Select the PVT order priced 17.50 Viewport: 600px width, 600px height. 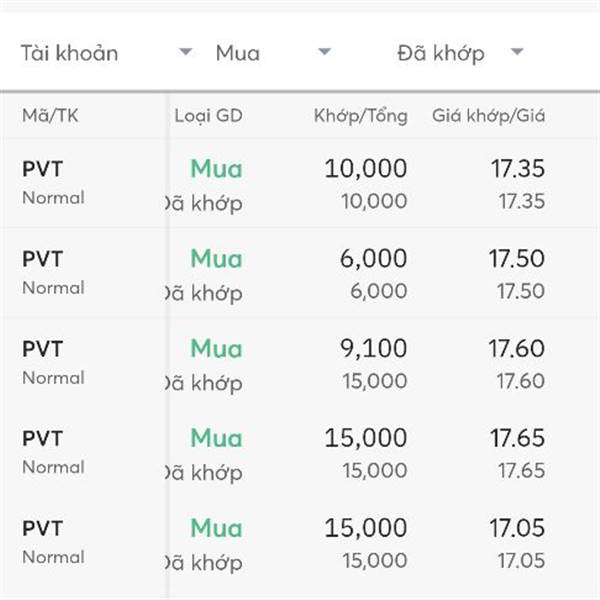(42, 259)
